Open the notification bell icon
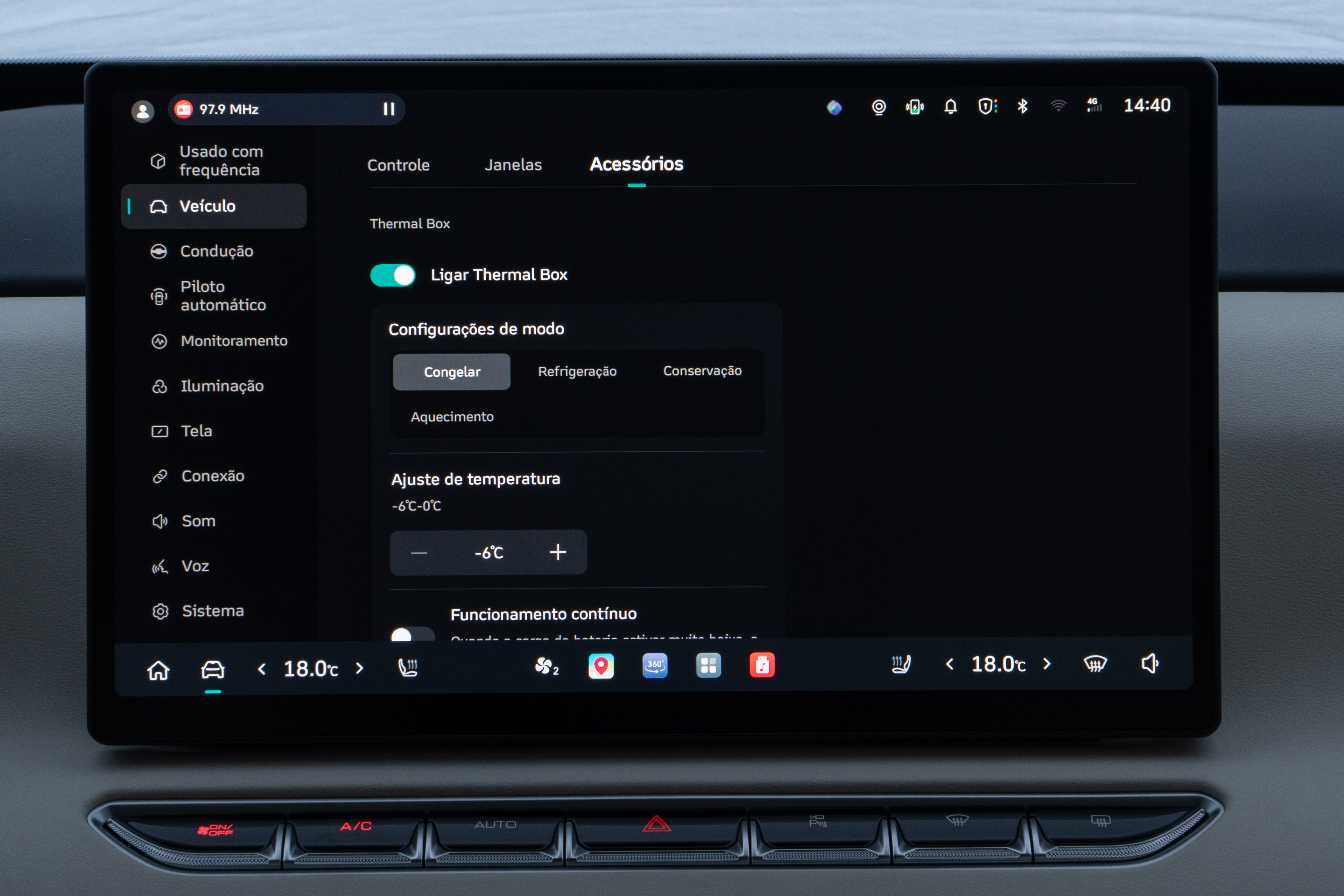Image resolution: width=1344 pixels, height=896 pixels. click(x=950, y=106)
